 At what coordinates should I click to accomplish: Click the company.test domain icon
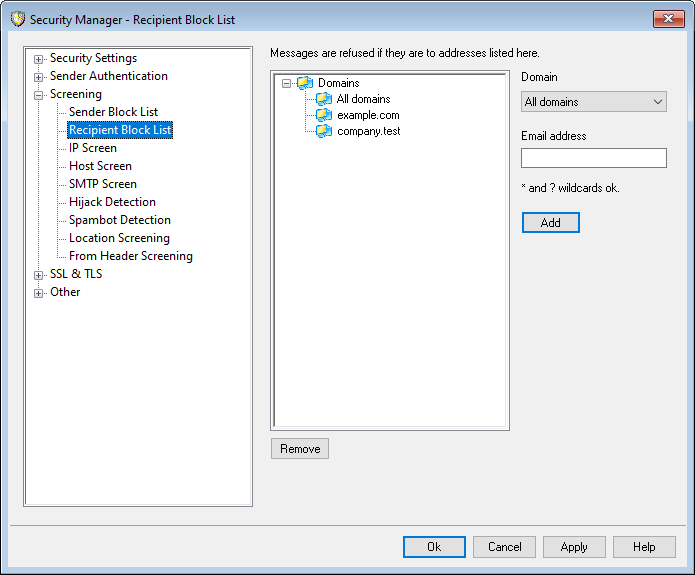click(x=324, y=131)
